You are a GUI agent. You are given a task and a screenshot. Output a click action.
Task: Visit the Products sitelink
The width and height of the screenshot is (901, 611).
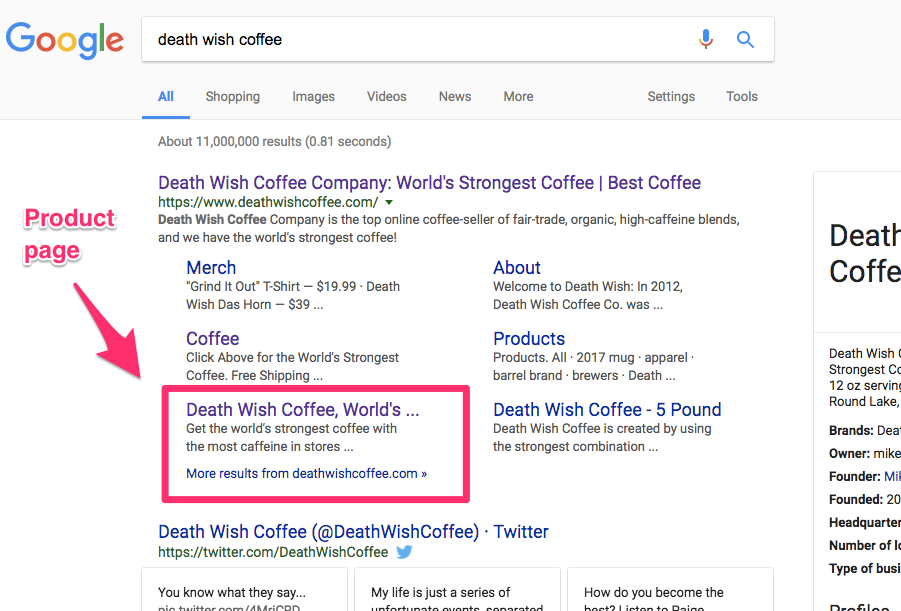point(528,338)
